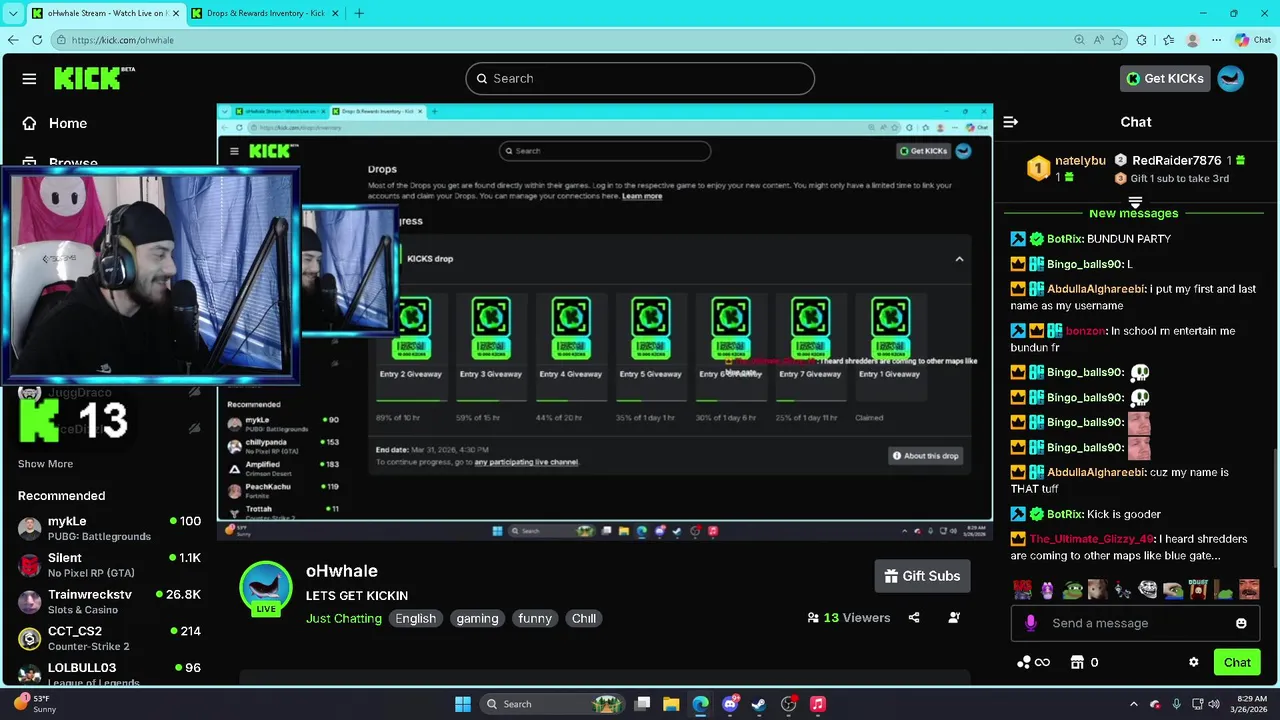
Task: Open a new browser tab
Action: (x=359, y=13)
